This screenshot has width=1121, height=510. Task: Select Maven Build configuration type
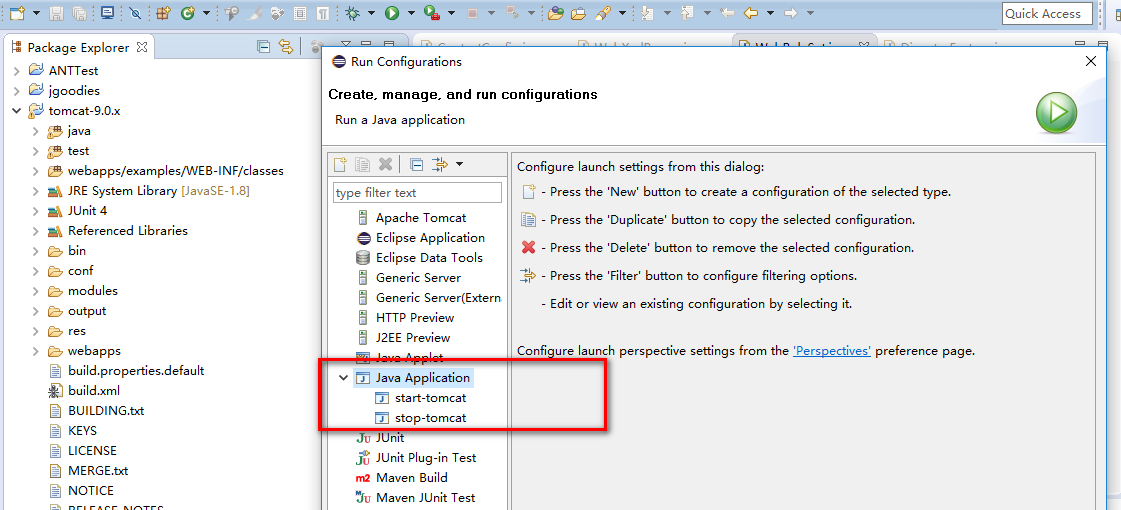(412, 478)
